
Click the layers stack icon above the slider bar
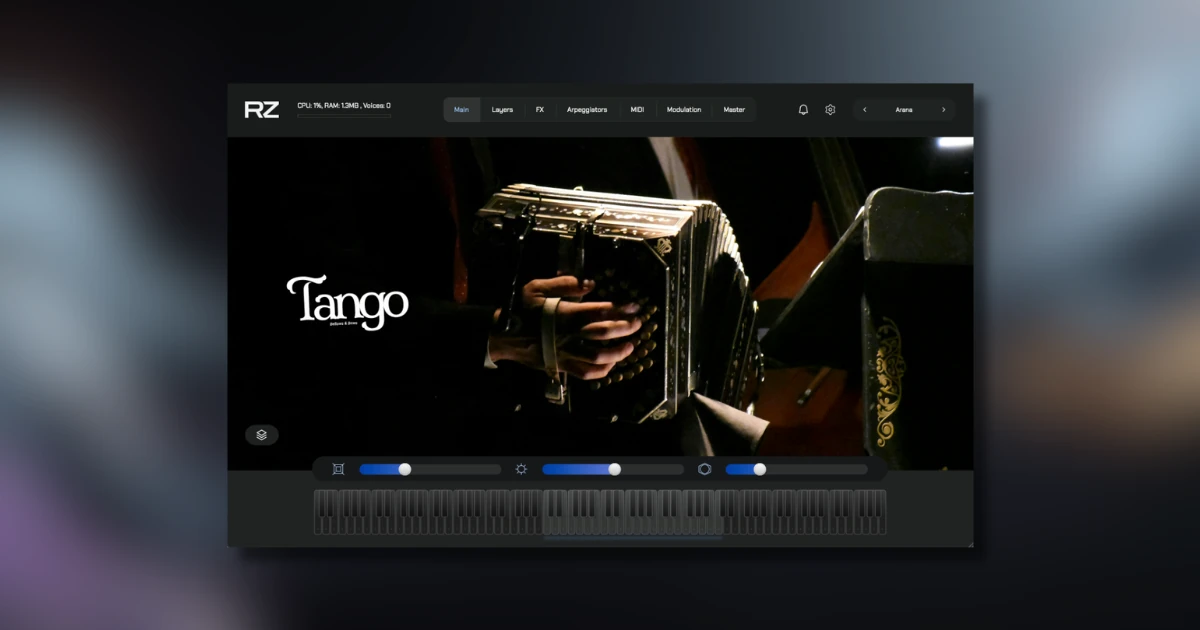click(261, 435)
